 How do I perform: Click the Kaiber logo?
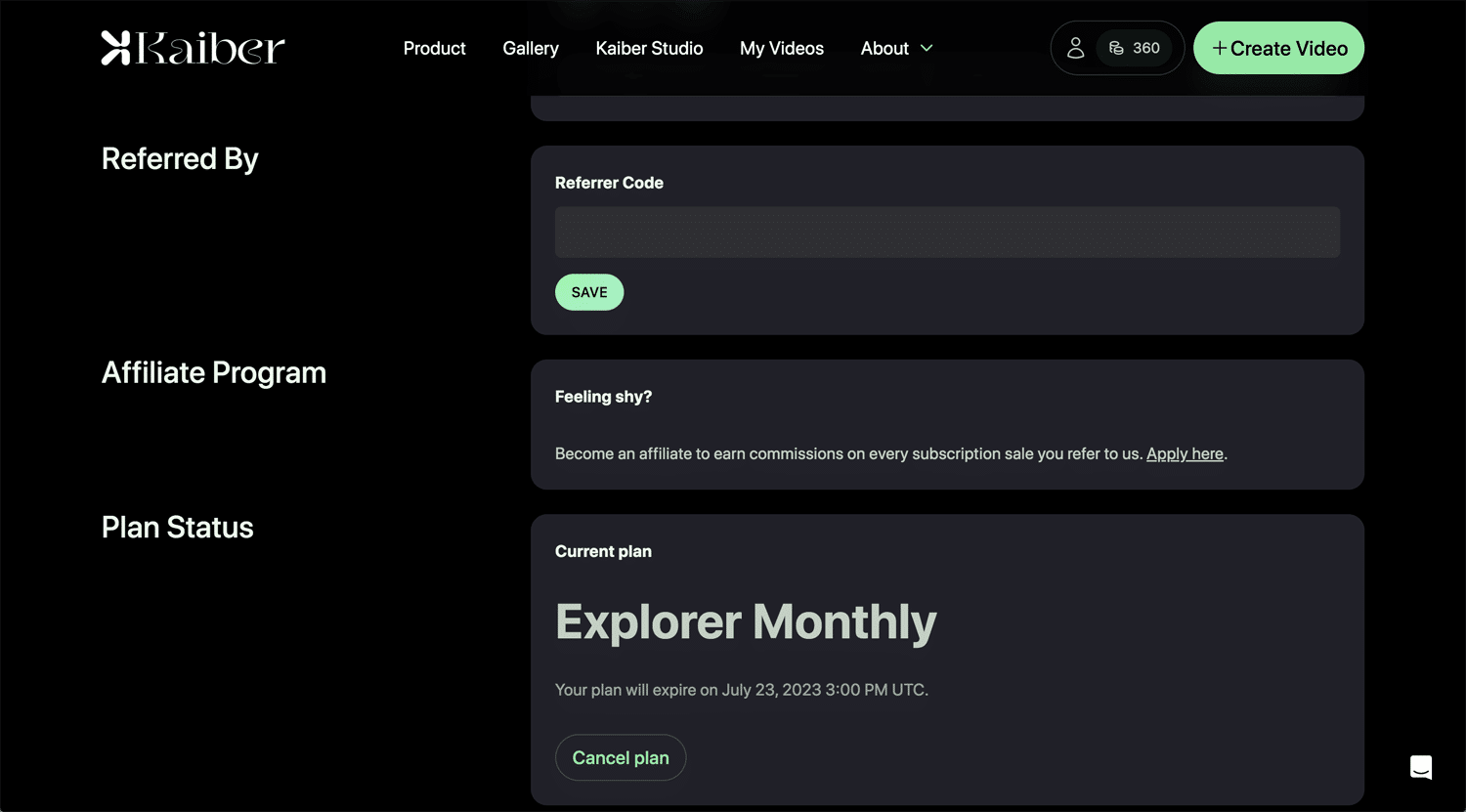pyautogui.click(x=193, y=48)
